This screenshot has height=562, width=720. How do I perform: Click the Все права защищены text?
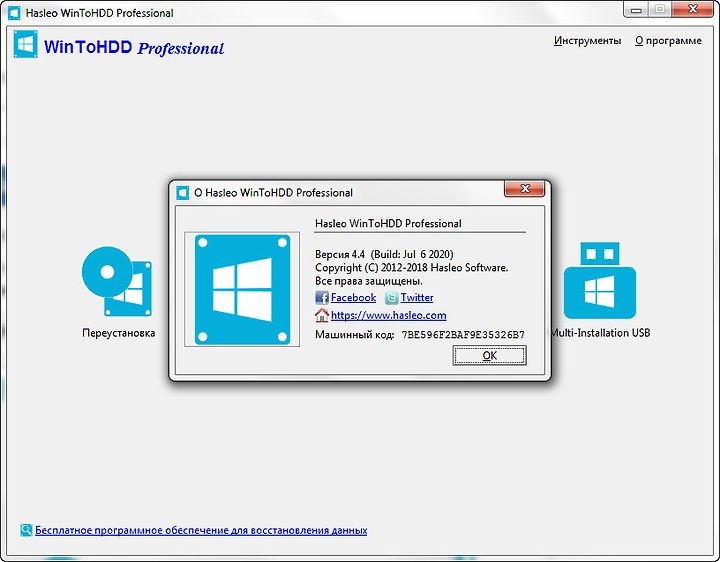369,281
